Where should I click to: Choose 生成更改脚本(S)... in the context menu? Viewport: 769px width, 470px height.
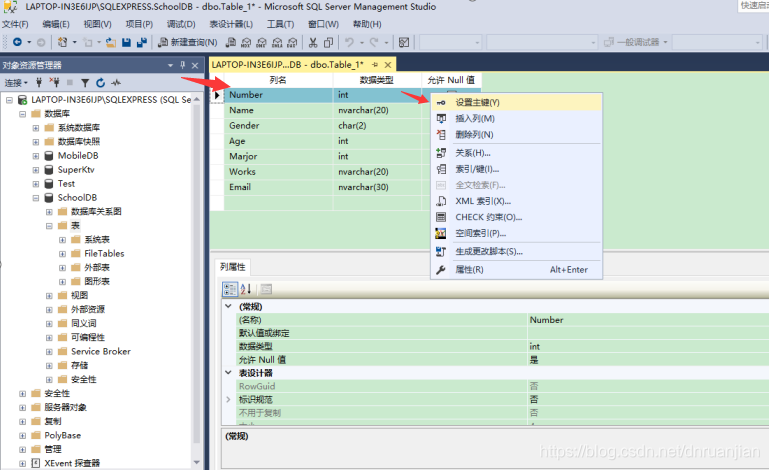[x=516, y=252]
